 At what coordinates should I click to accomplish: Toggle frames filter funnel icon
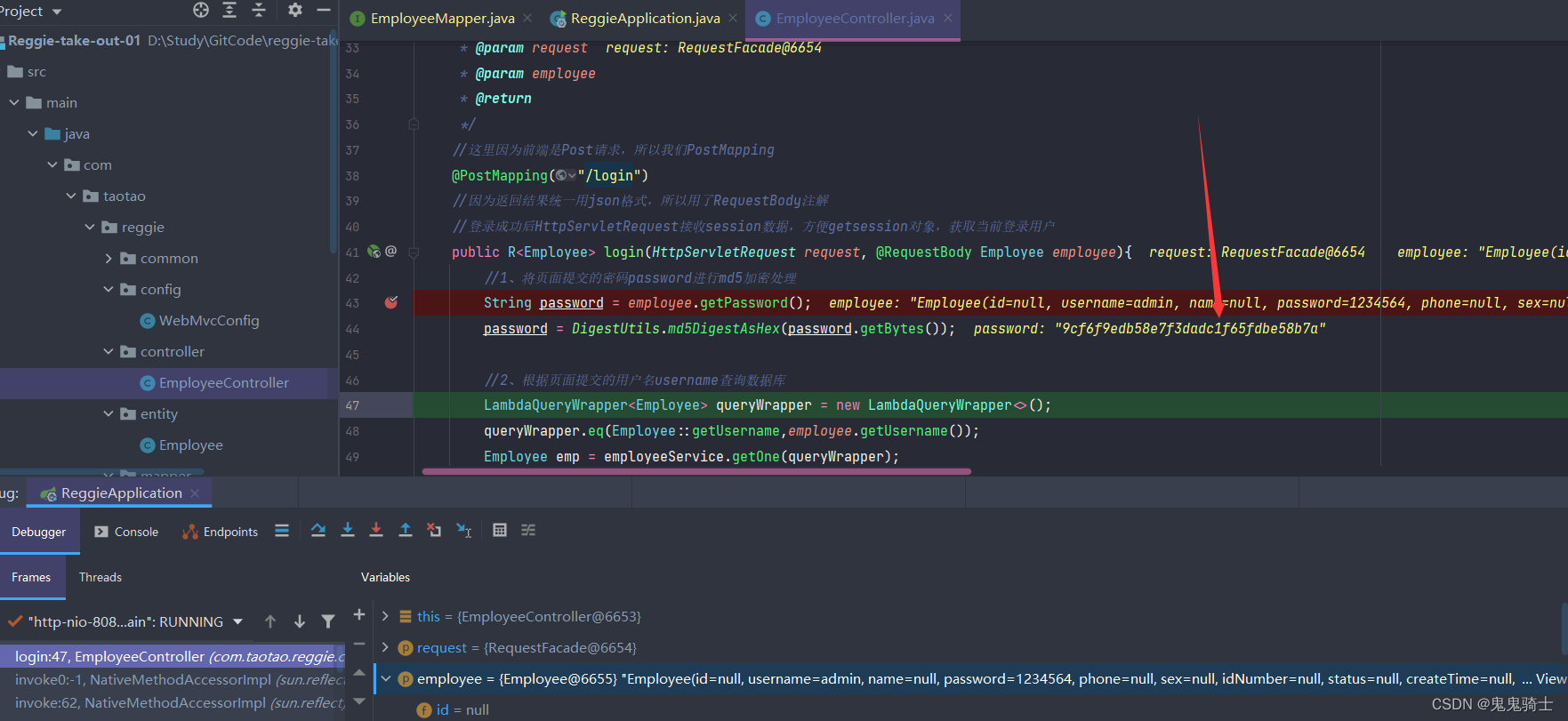click(328, 621)
